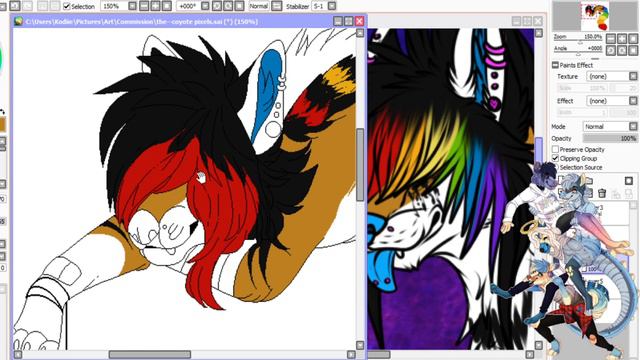
Task: Click the coyote canvas vertical scrollbar thumb
Action: [x=360, y=165]
